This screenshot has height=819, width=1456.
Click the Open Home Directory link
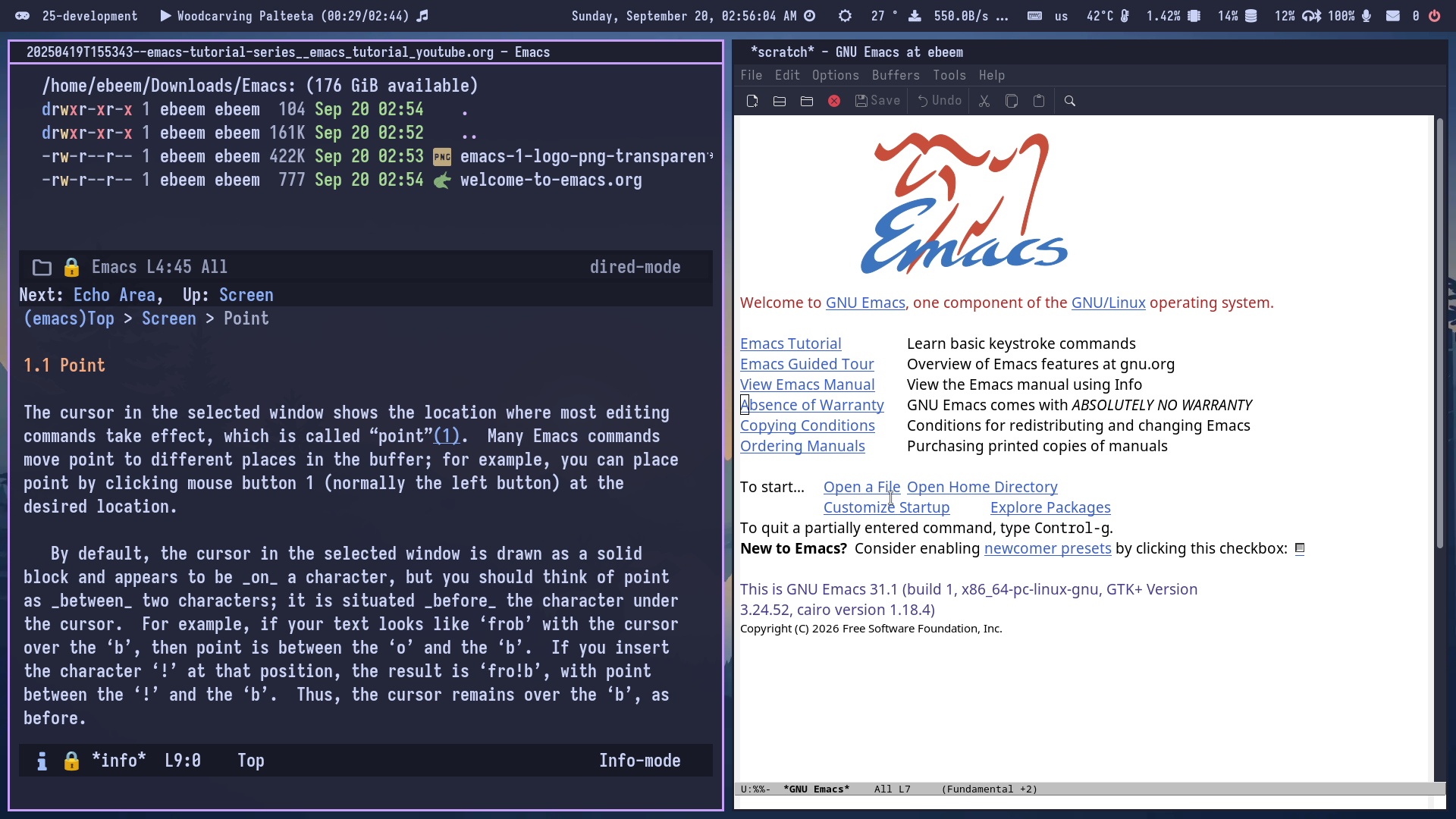(982, 487)
